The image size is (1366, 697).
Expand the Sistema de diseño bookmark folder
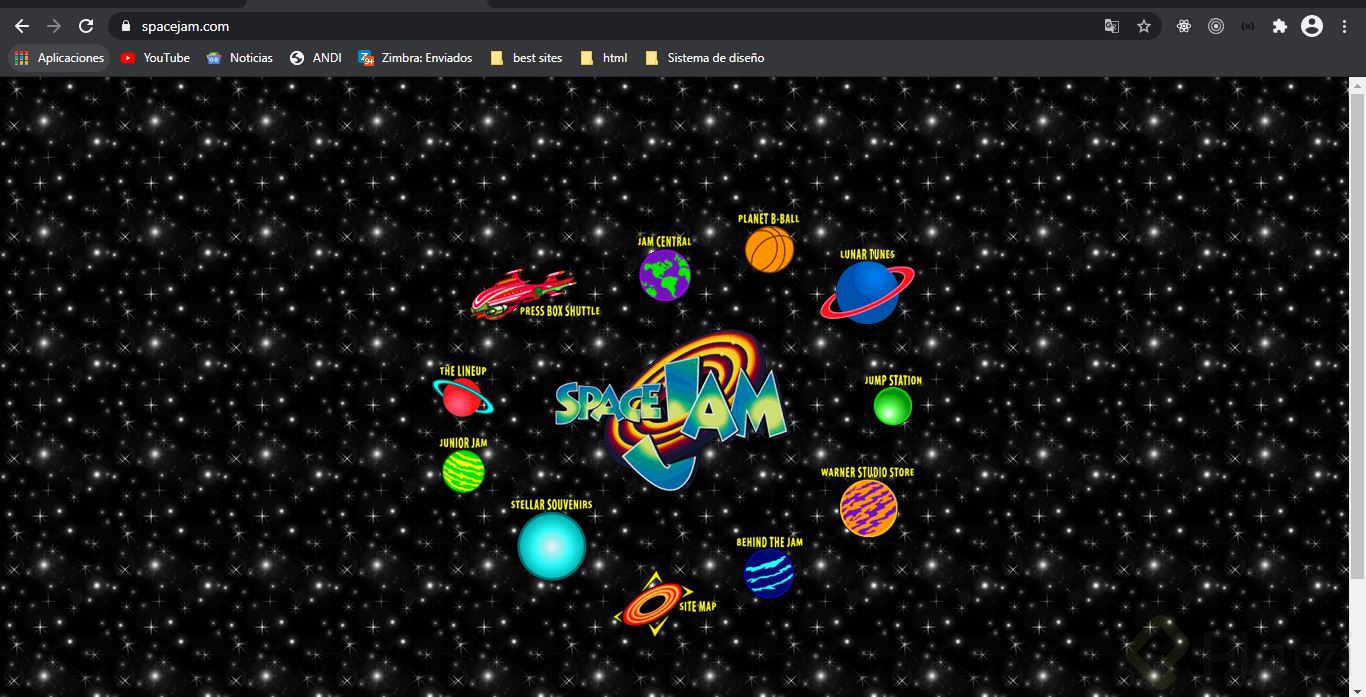[705, 58]
